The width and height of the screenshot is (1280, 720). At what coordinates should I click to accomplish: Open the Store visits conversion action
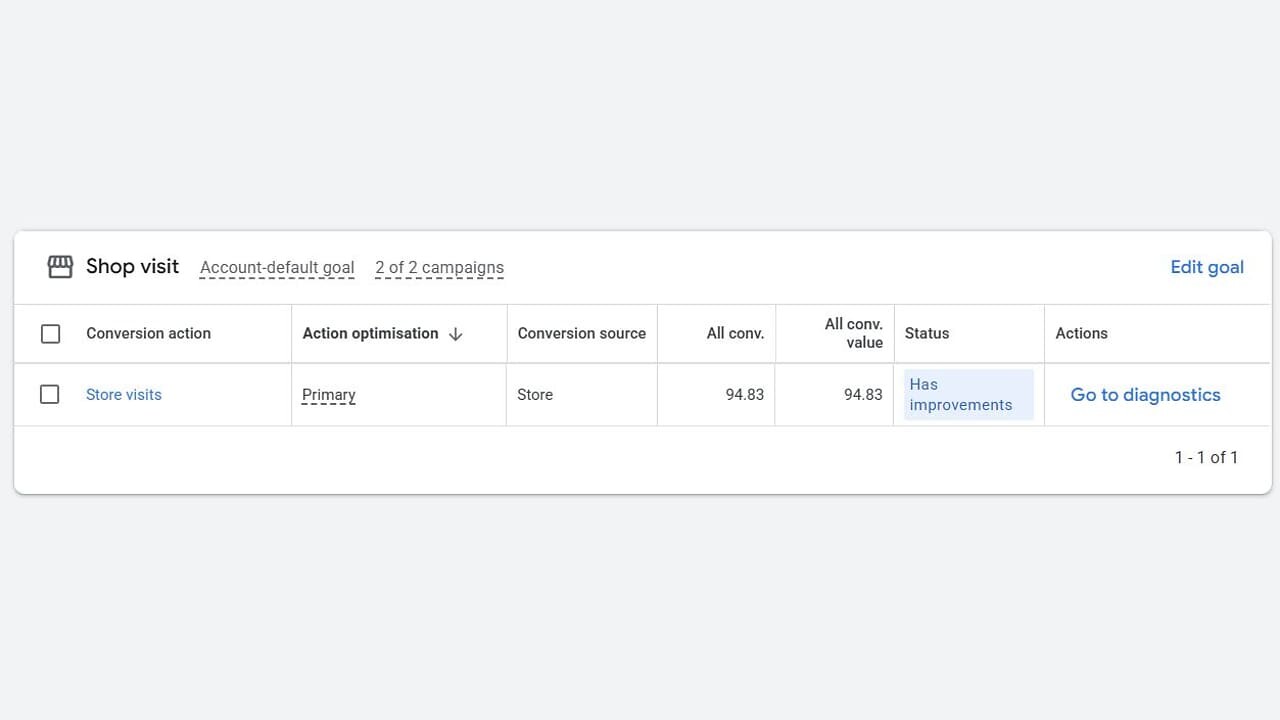click(x=124, y=395)
